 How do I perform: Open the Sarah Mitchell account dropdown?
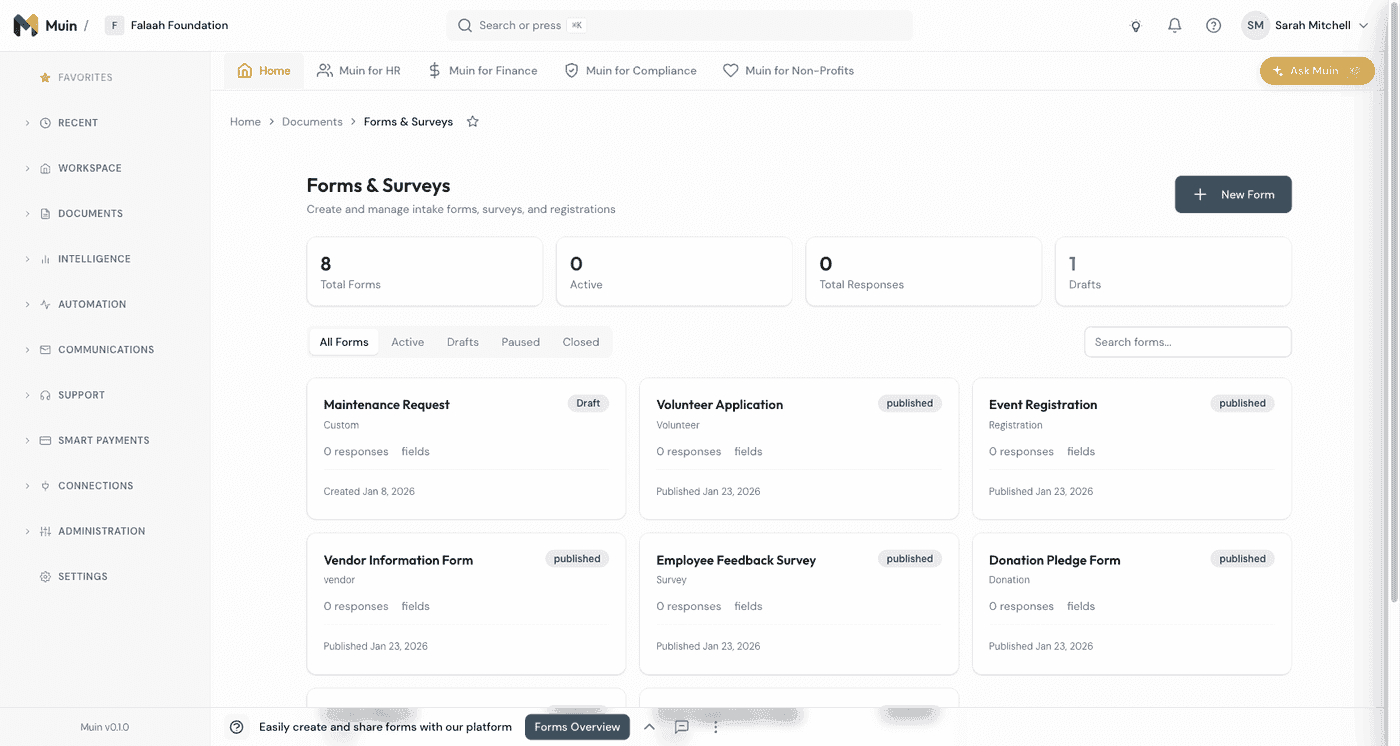pyautogui.click(x=1305, y=26)
